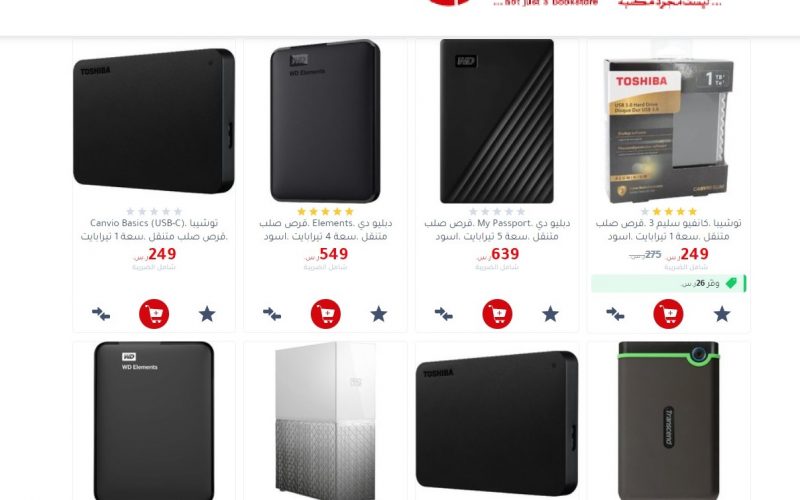The width and height of the screenshot is (800, 500).
Task: Favorite the WD Elements 4TB with star icon
Action: point(379,314)
